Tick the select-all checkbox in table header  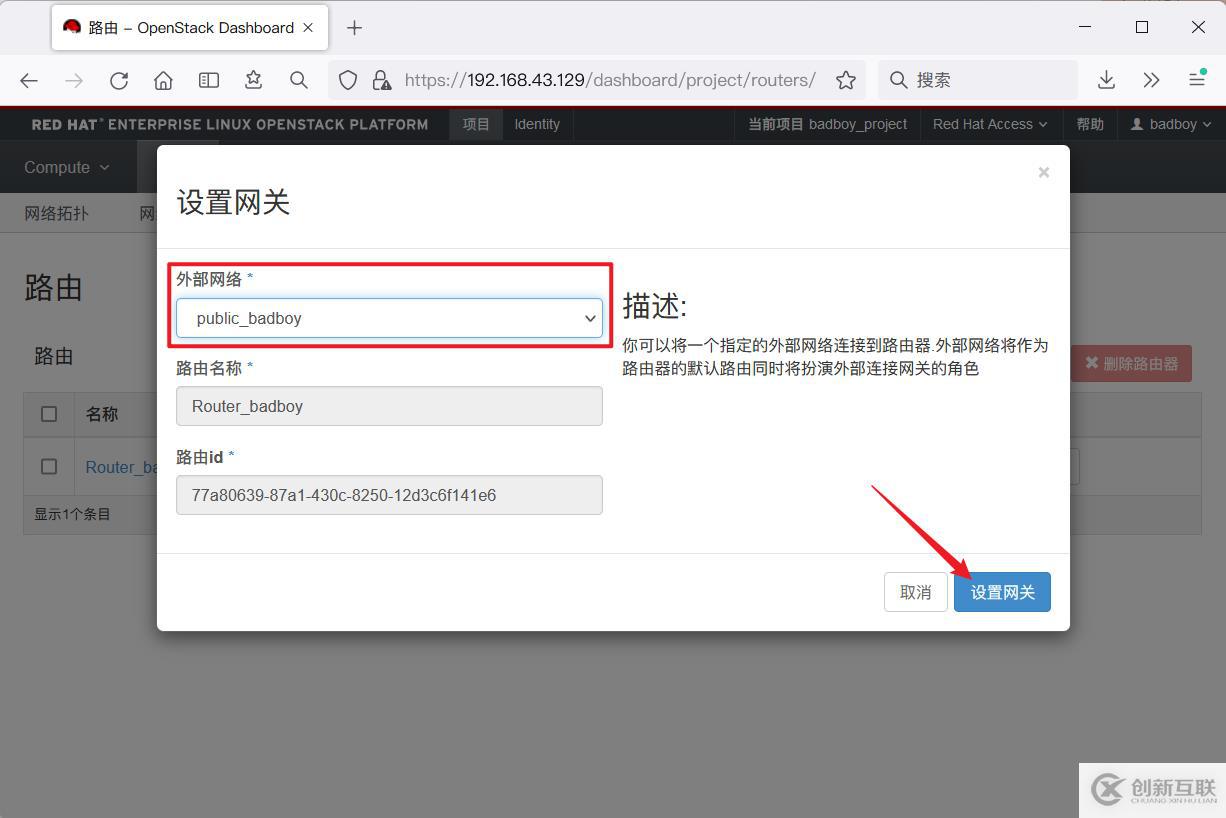pyautogui.click(x=49, y=414)
